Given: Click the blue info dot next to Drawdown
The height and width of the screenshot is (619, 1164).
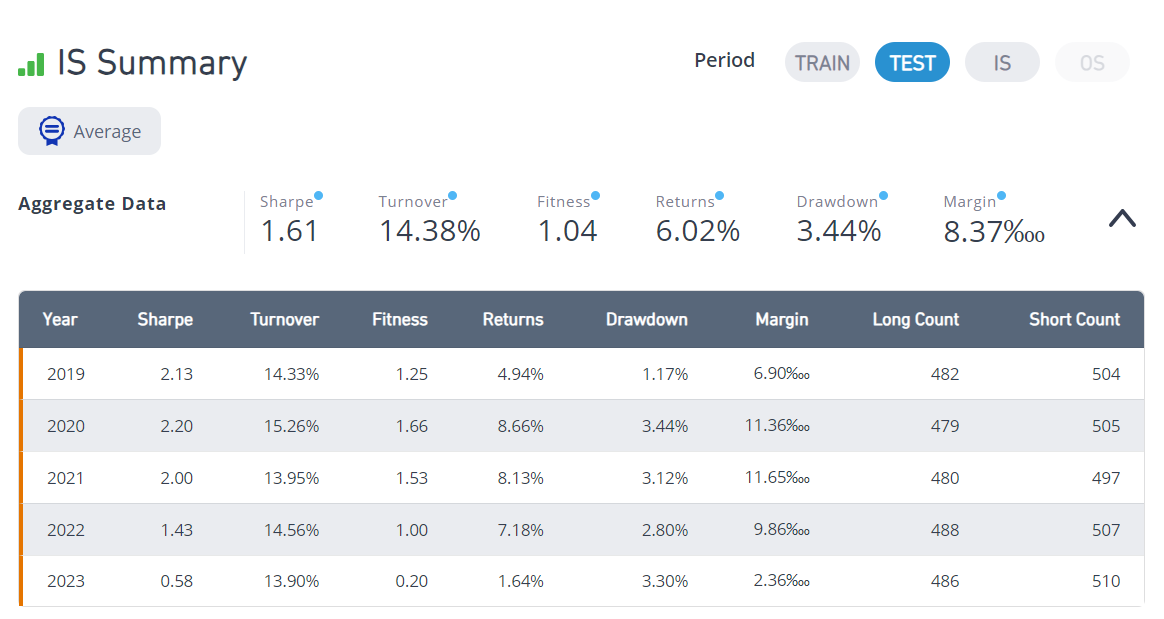Looking at the screenshot, I should 883,196.
